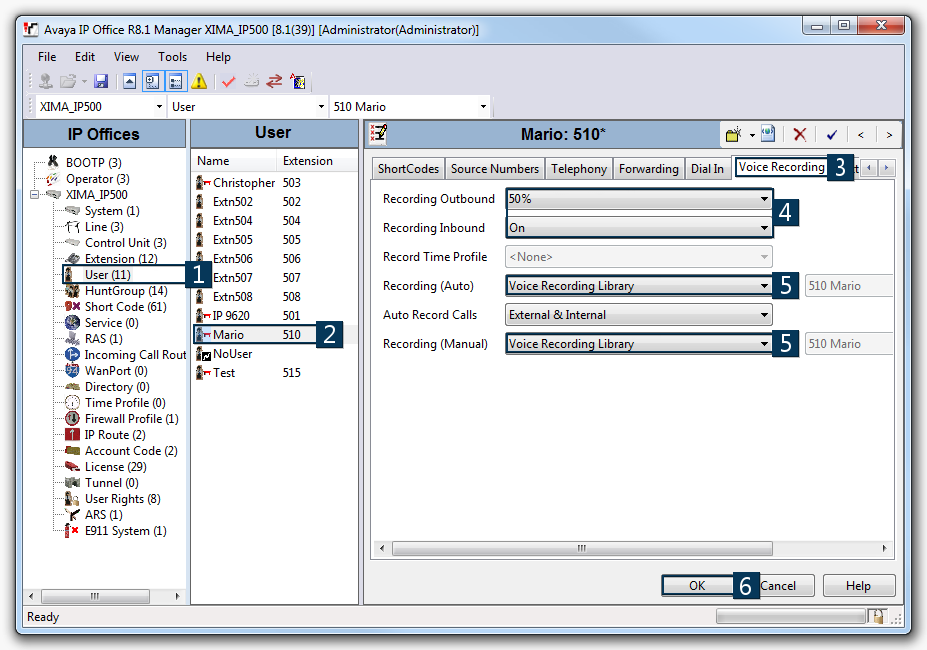The image size is (927, 650).
Task: Open the Tools menu
Action: tap(172, 57)
